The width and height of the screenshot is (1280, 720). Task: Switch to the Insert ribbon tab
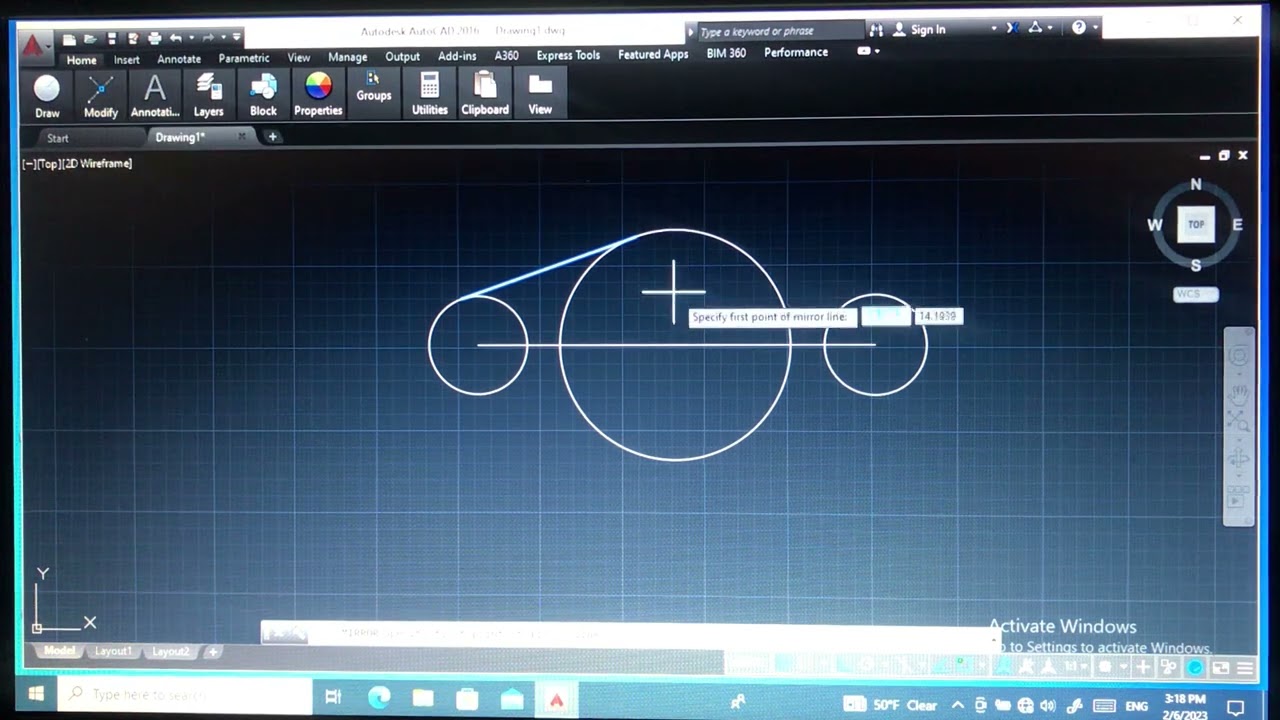[127, 60]
